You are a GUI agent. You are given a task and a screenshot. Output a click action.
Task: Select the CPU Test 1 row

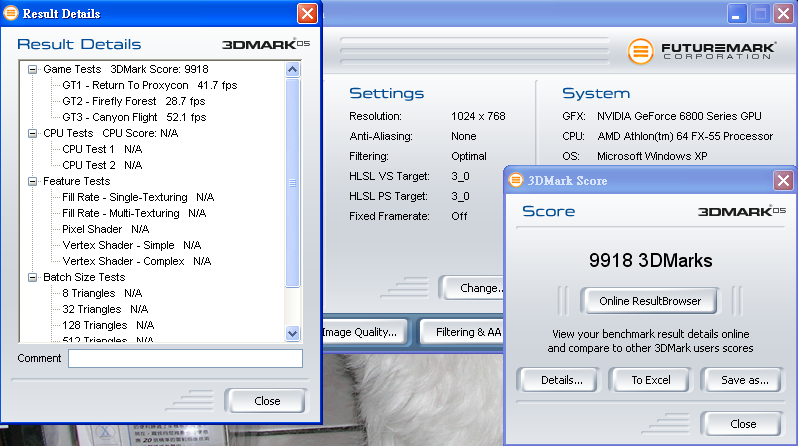[x=102, y=149]
